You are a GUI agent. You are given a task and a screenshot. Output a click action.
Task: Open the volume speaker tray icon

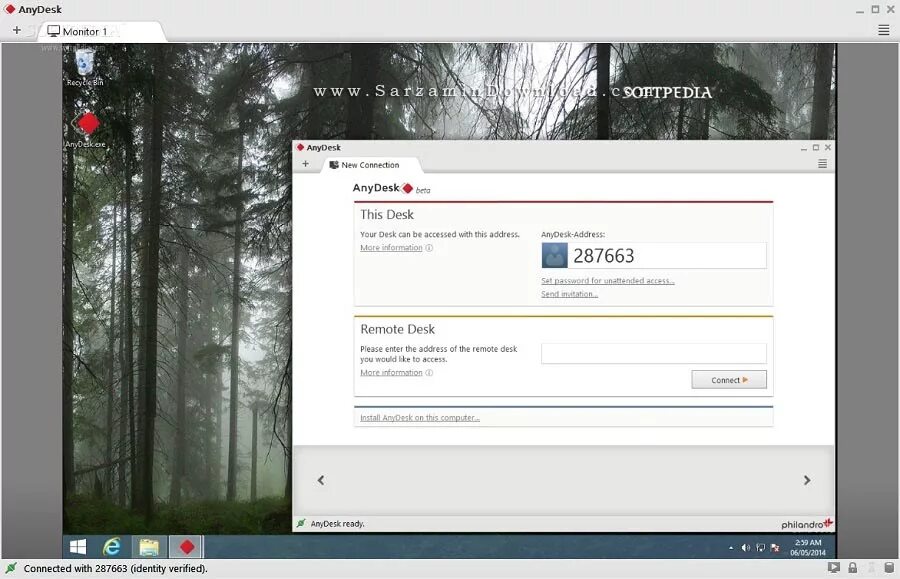tap(746, 548)
